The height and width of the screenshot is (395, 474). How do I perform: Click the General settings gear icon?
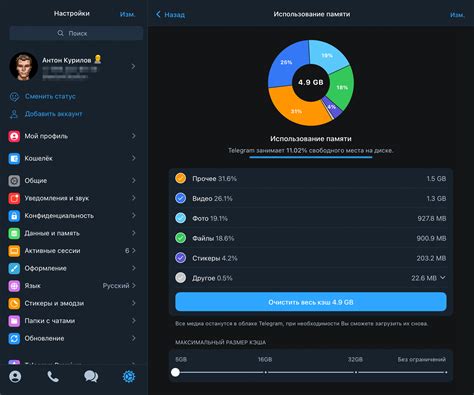point(14,180)
